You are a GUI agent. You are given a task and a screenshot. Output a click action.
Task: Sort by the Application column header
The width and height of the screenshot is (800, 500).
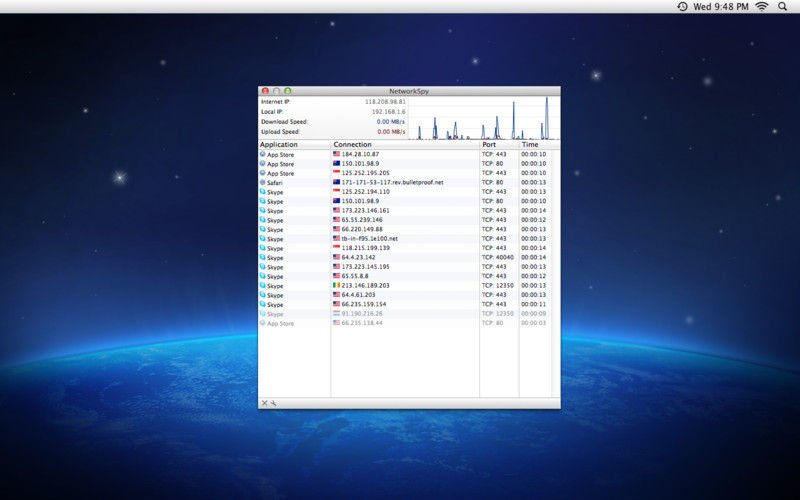pos(294,144)
